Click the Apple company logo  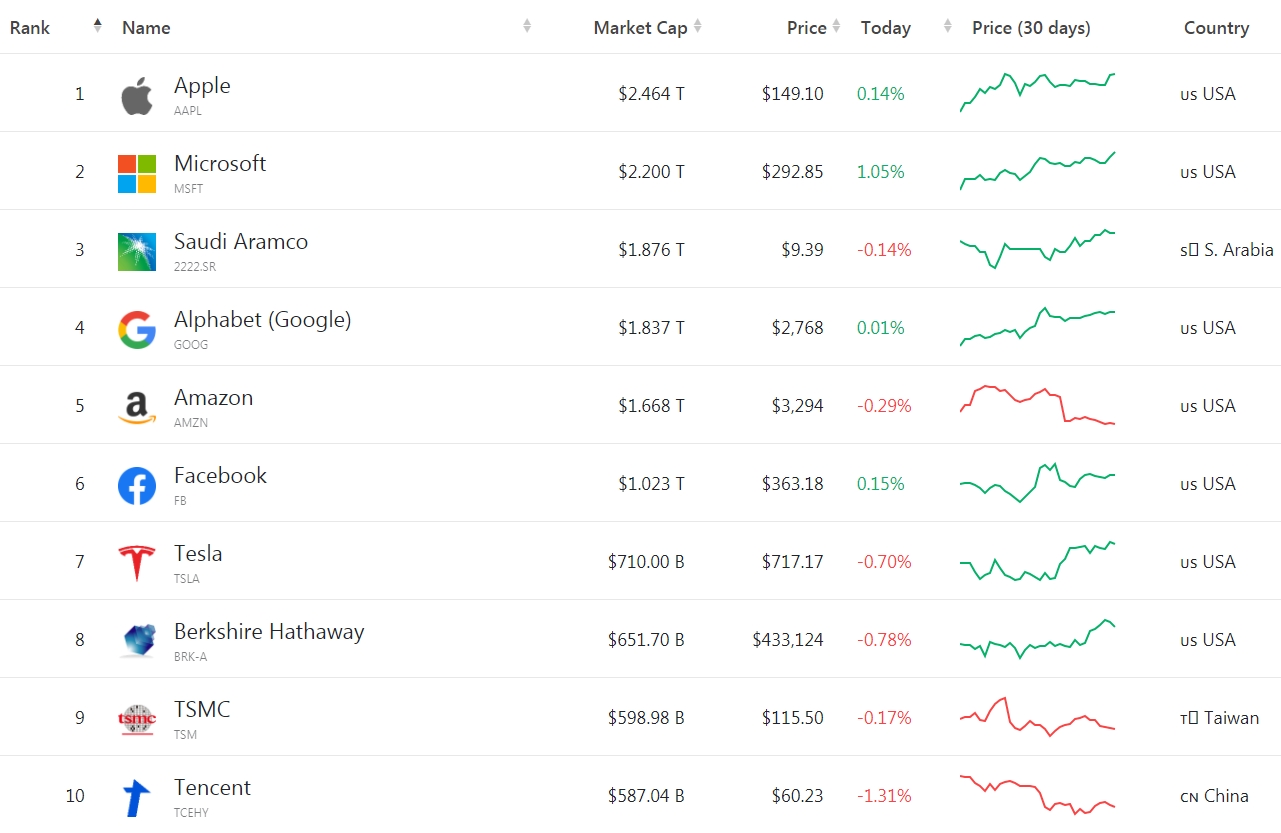coord(137,96)
